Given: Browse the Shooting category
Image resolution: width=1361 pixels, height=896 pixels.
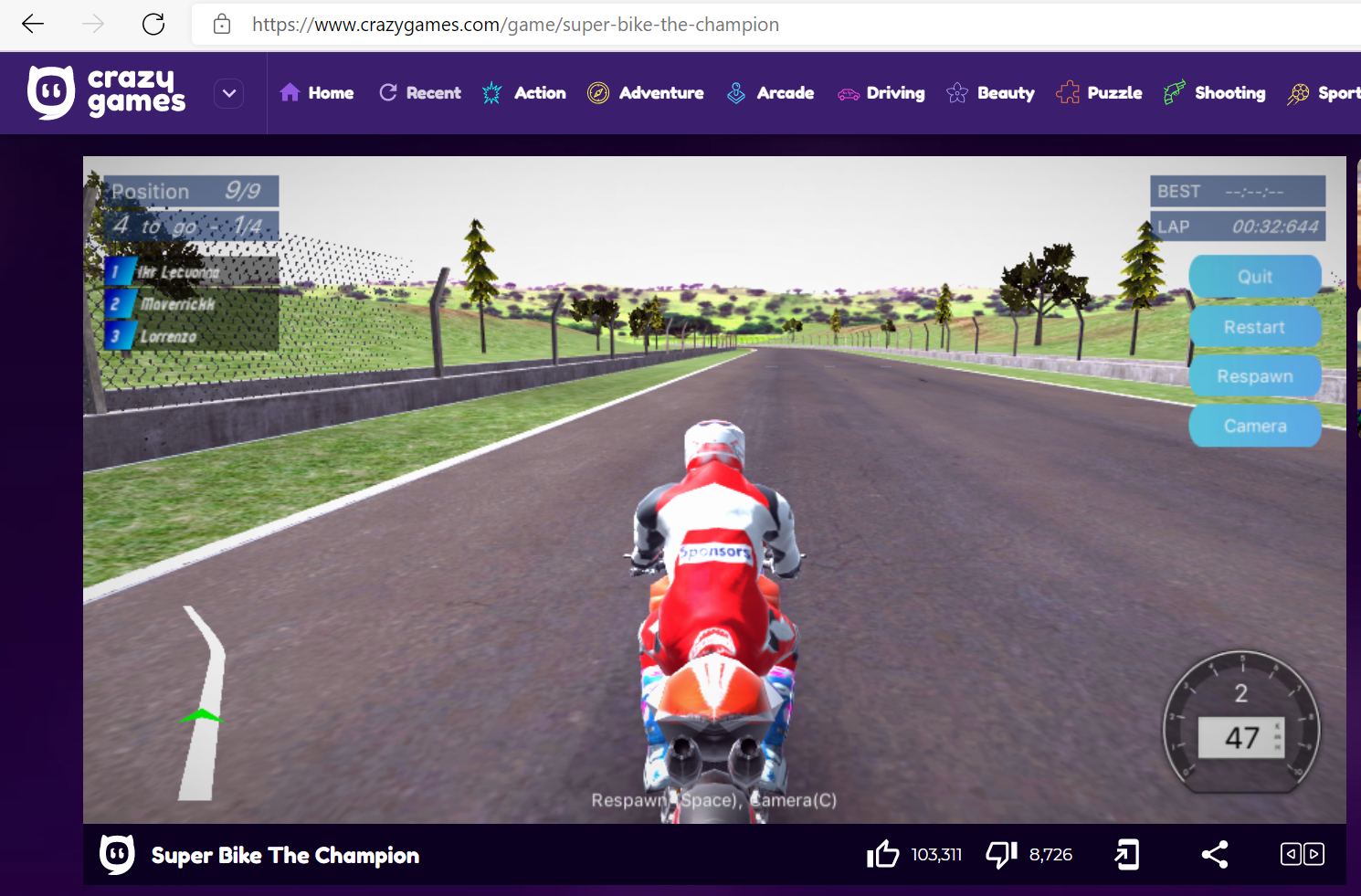Looking at the screenshot, I should 1215,92.
